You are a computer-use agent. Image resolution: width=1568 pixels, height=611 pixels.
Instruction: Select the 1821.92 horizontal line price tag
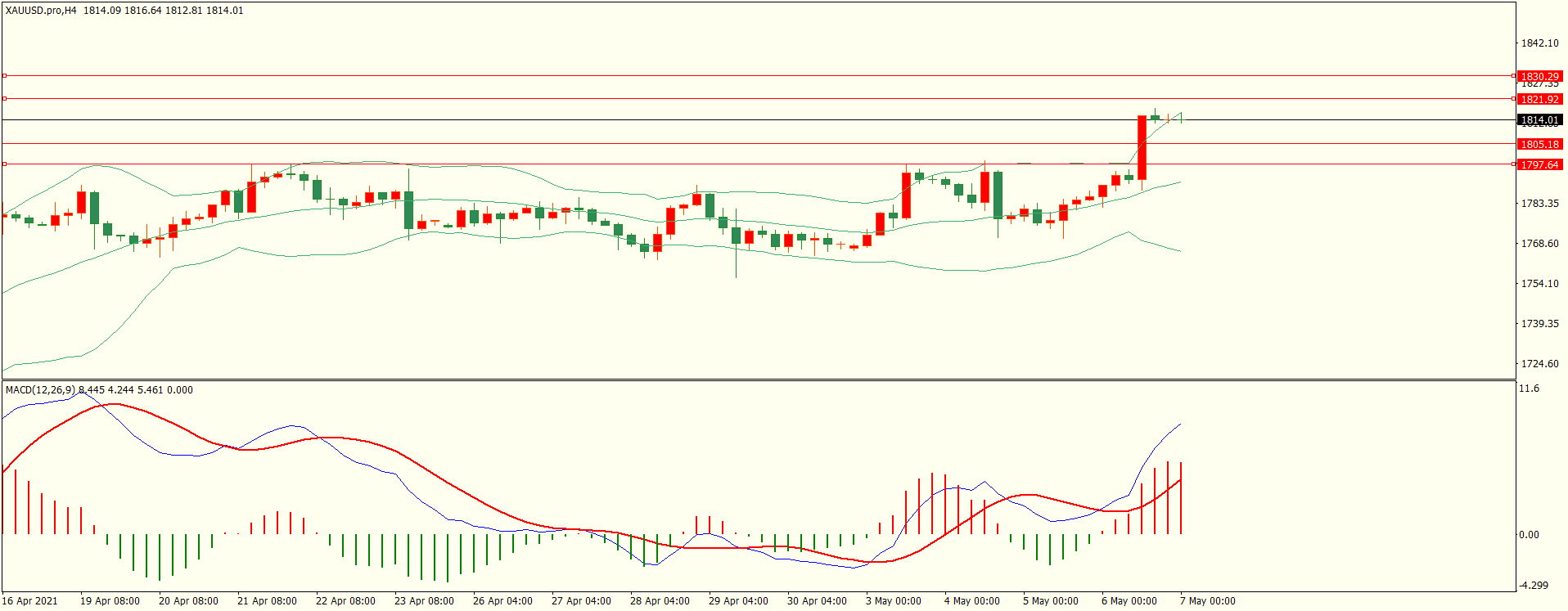click(1539, 99)
